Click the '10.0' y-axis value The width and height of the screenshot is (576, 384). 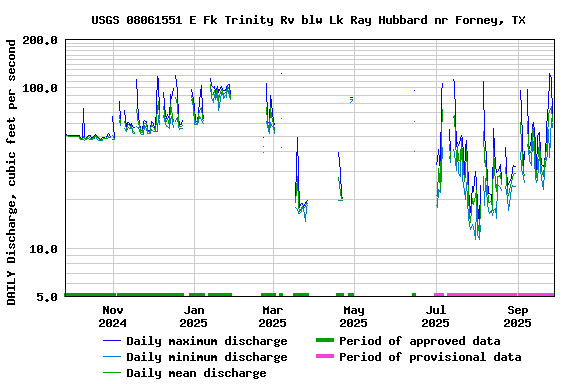tap(43, 249)
